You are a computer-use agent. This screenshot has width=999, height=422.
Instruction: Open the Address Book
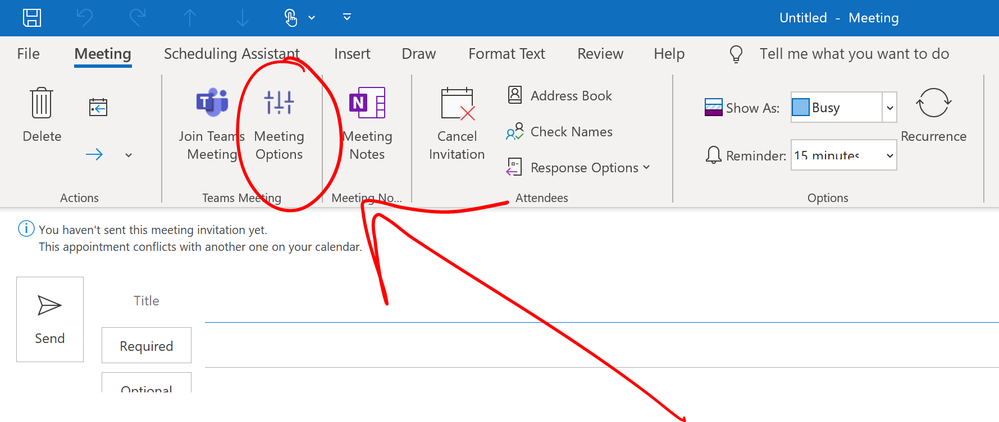559,96
